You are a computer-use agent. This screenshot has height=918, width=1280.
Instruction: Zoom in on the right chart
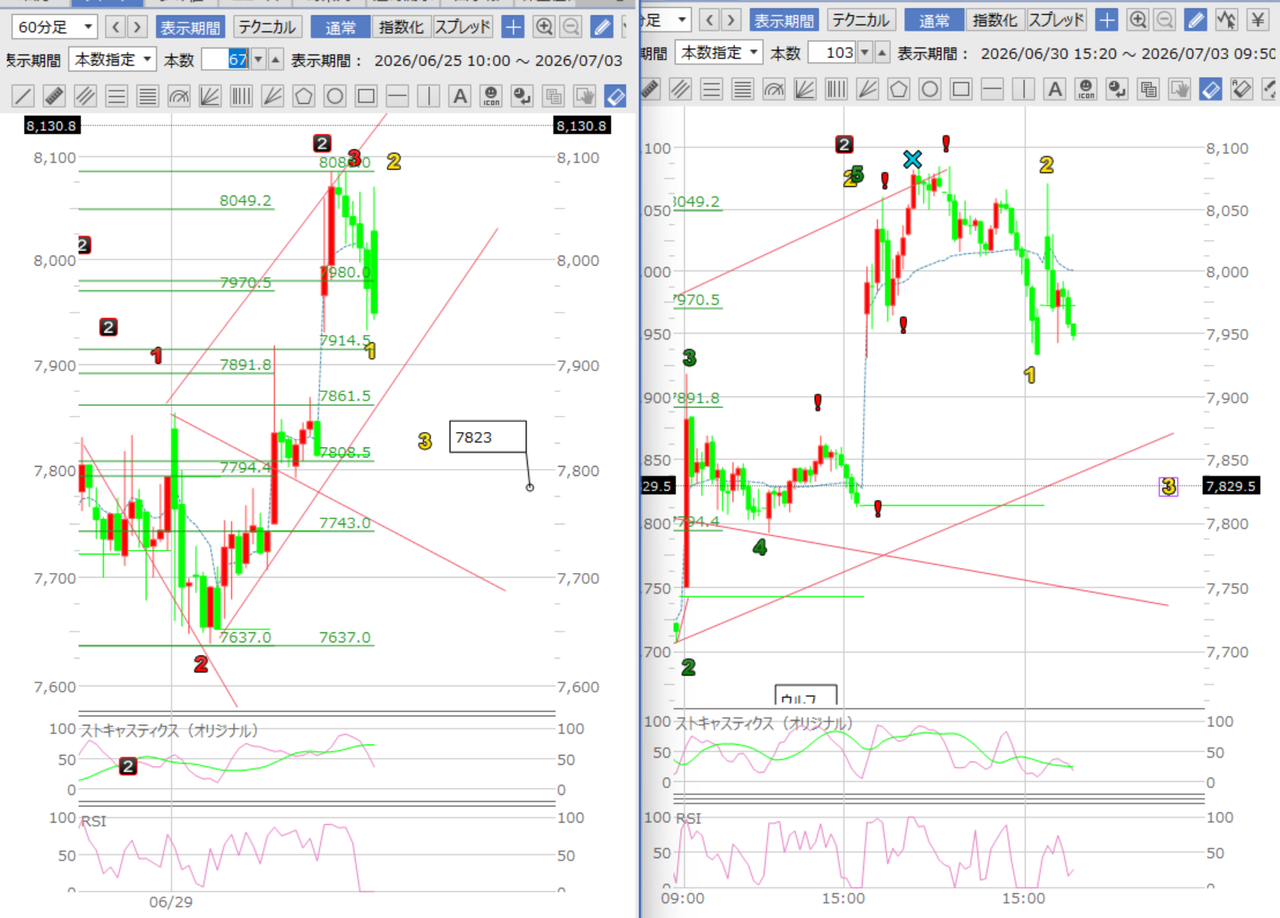coord(1138,20)
